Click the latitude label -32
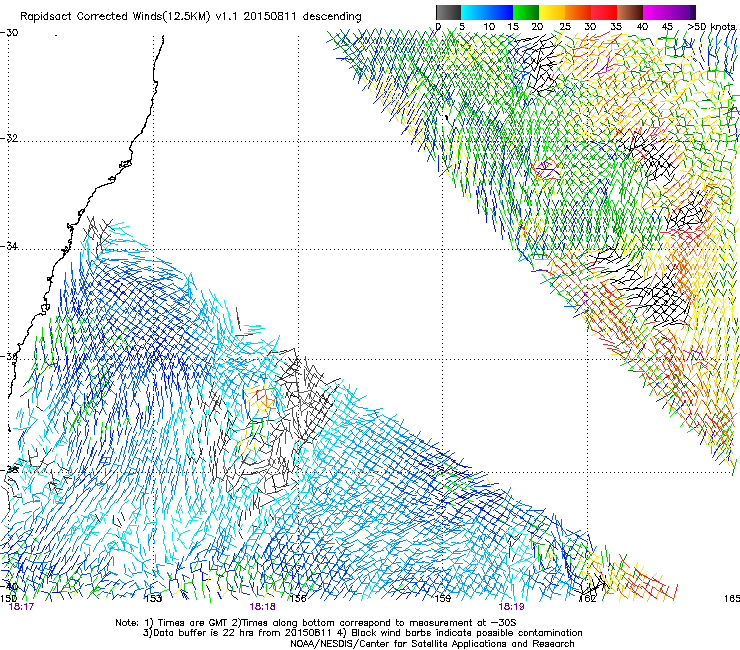 (9, 138)
